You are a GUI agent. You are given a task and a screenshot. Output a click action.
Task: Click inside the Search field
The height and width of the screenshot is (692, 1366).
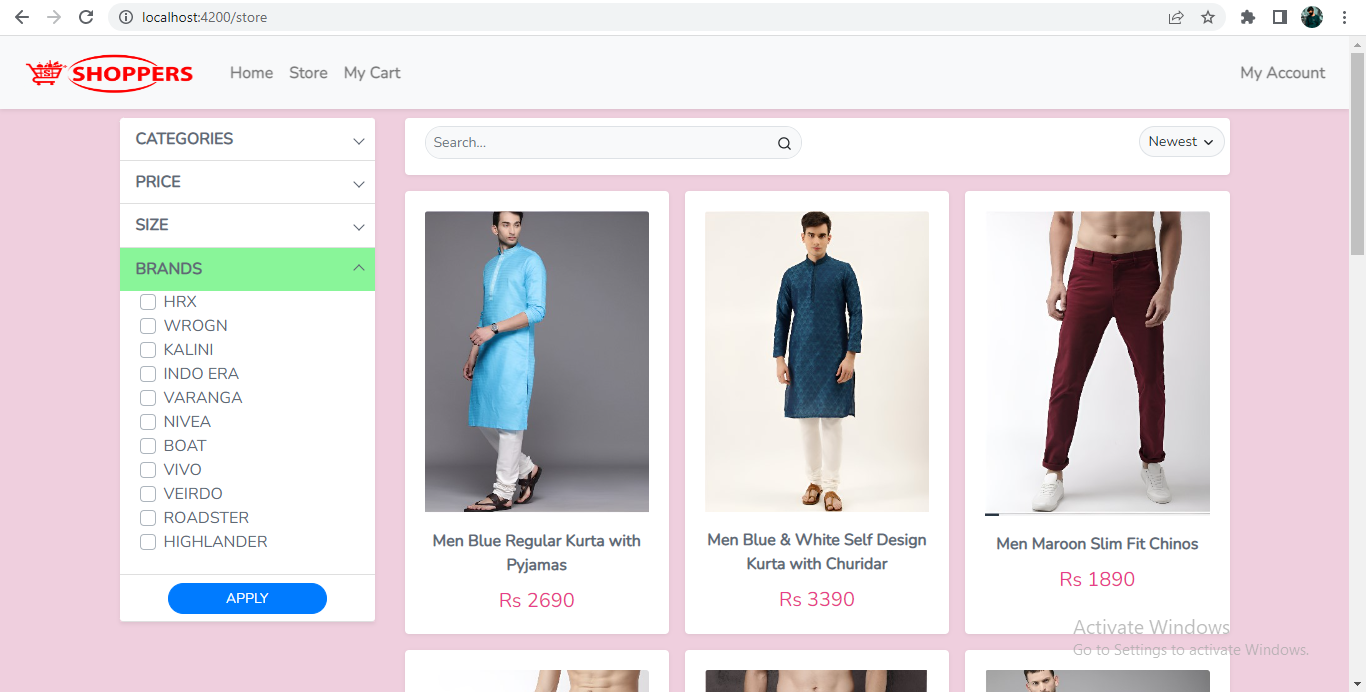point(560,142)
